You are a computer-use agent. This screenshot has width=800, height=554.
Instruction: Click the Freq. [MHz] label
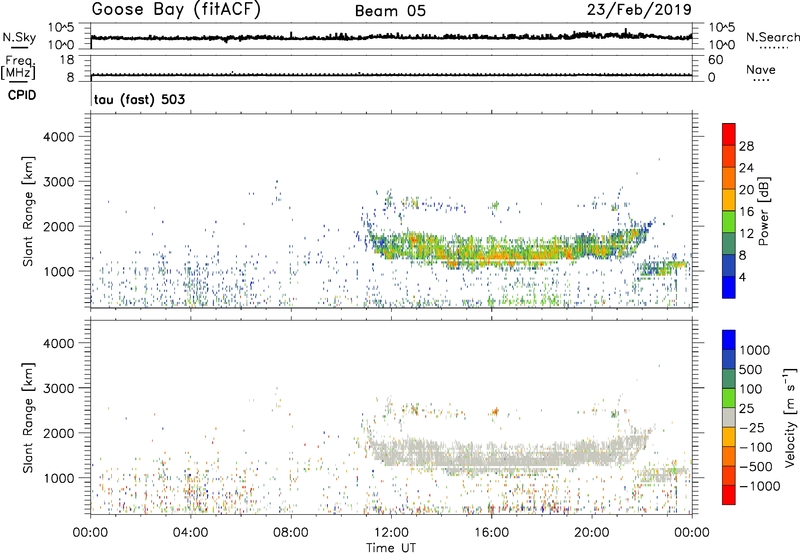[18, 68]
